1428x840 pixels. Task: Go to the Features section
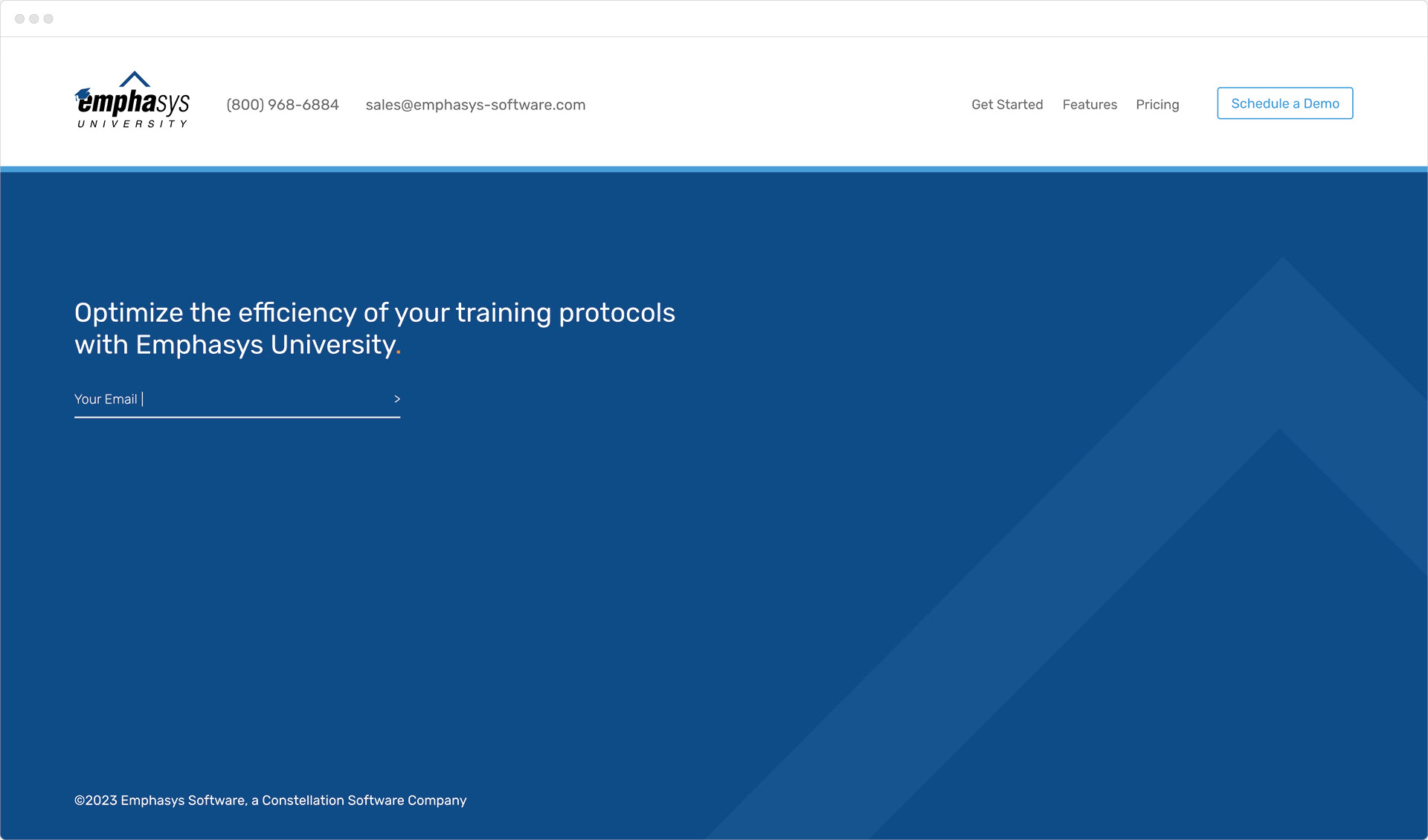pos(1090,105)
